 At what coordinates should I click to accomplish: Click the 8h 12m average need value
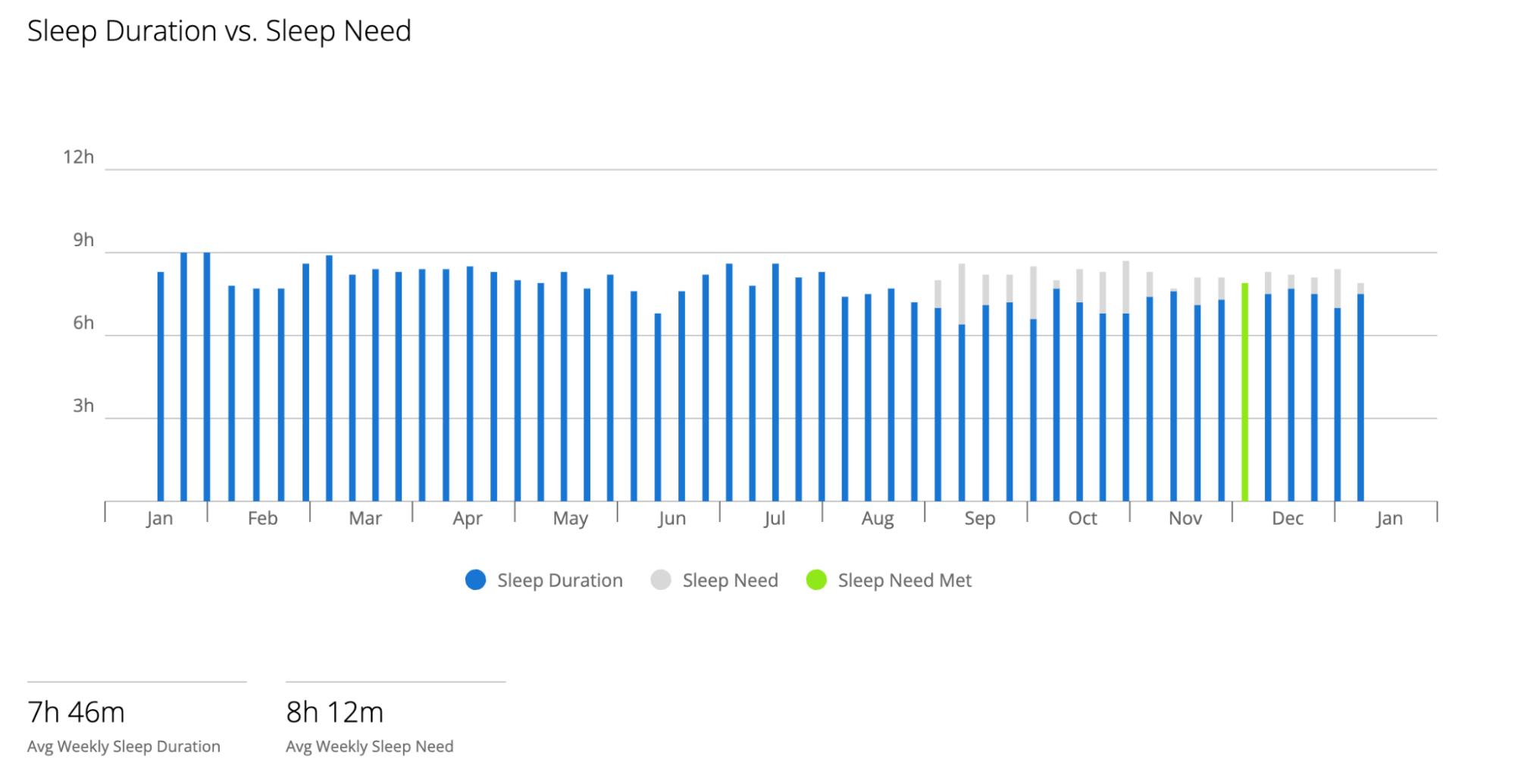click(x=334, y=712)
